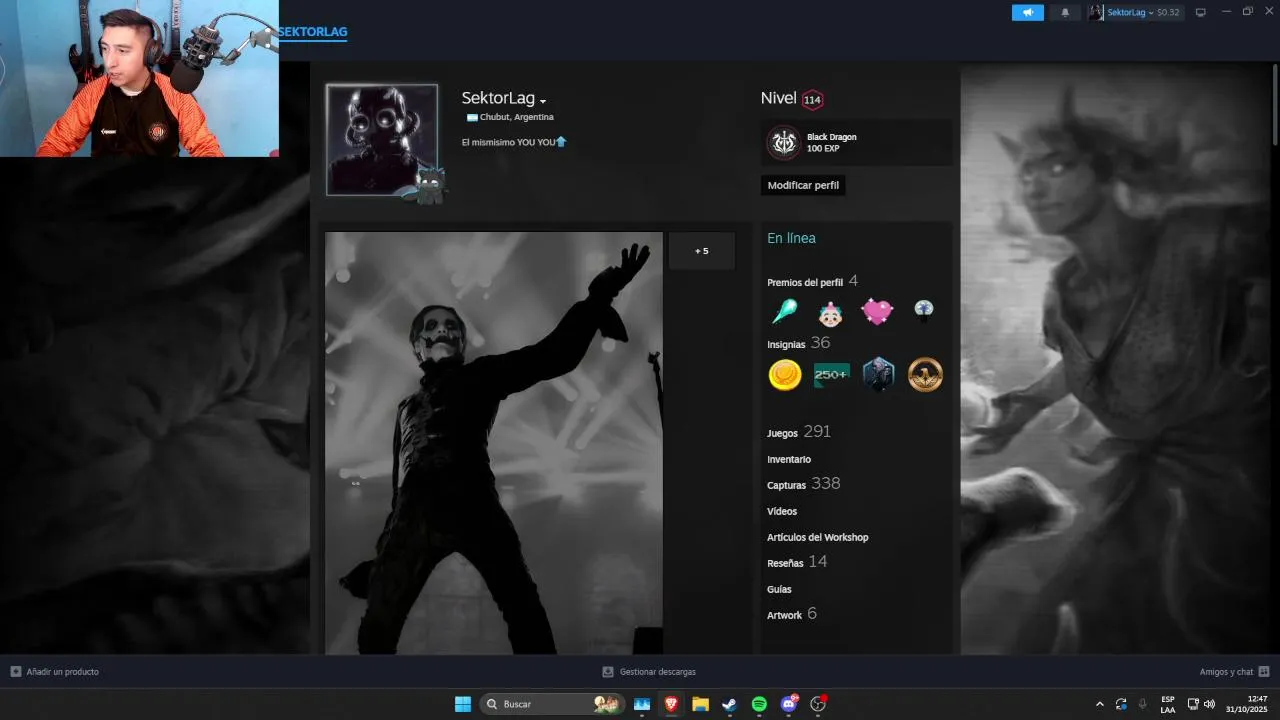Open Artículos del Workshop link
This screenshot has width=1280, height=720.
pyautogui.click(x=818, y=537)
